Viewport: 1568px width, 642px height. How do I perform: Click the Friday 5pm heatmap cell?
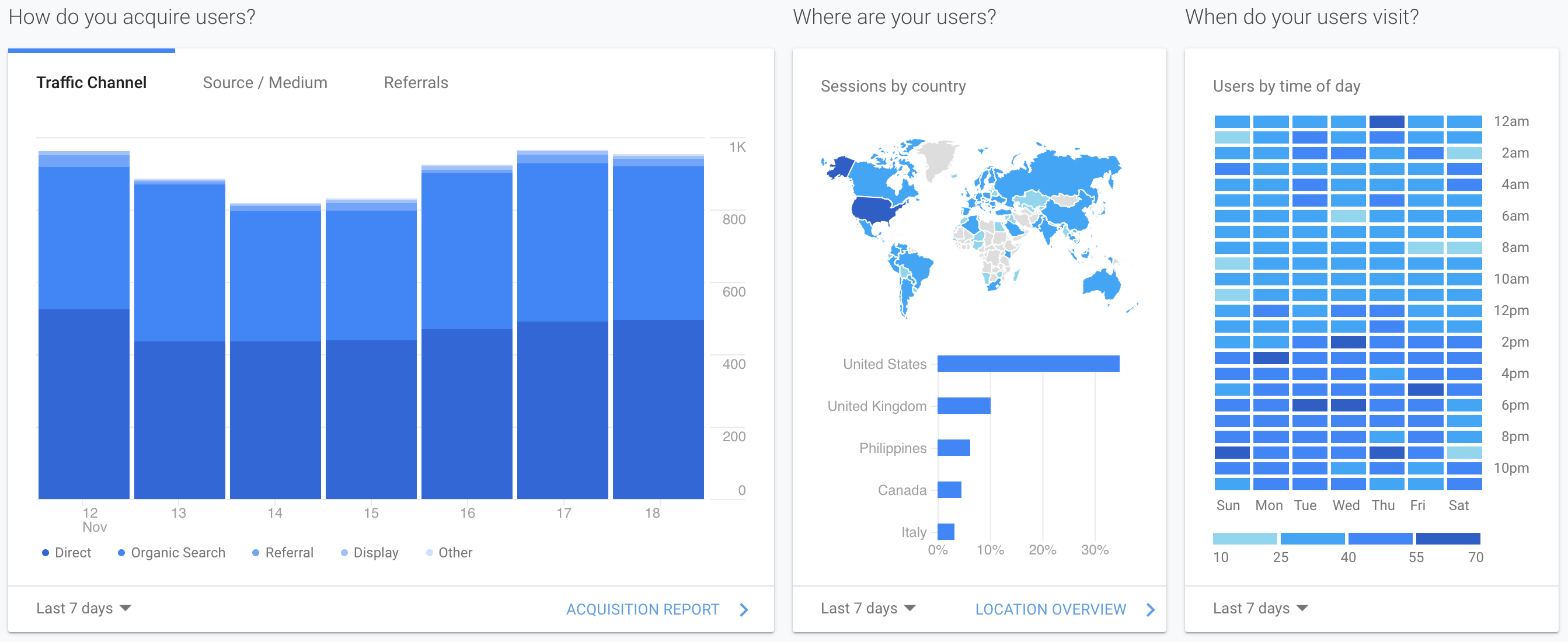(1426, 389)
